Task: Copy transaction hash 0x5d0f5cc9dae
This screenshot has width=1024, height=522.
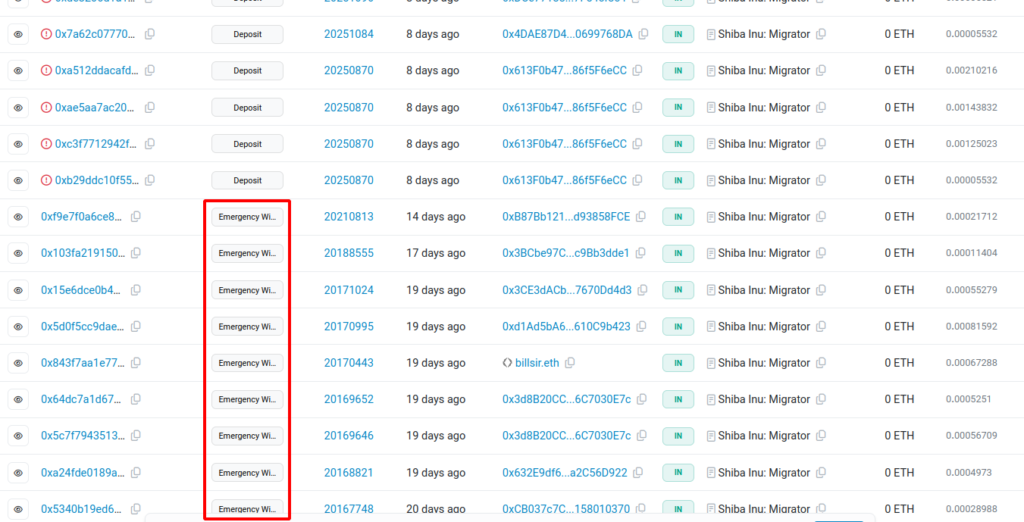Action: [x=136, y=326]
